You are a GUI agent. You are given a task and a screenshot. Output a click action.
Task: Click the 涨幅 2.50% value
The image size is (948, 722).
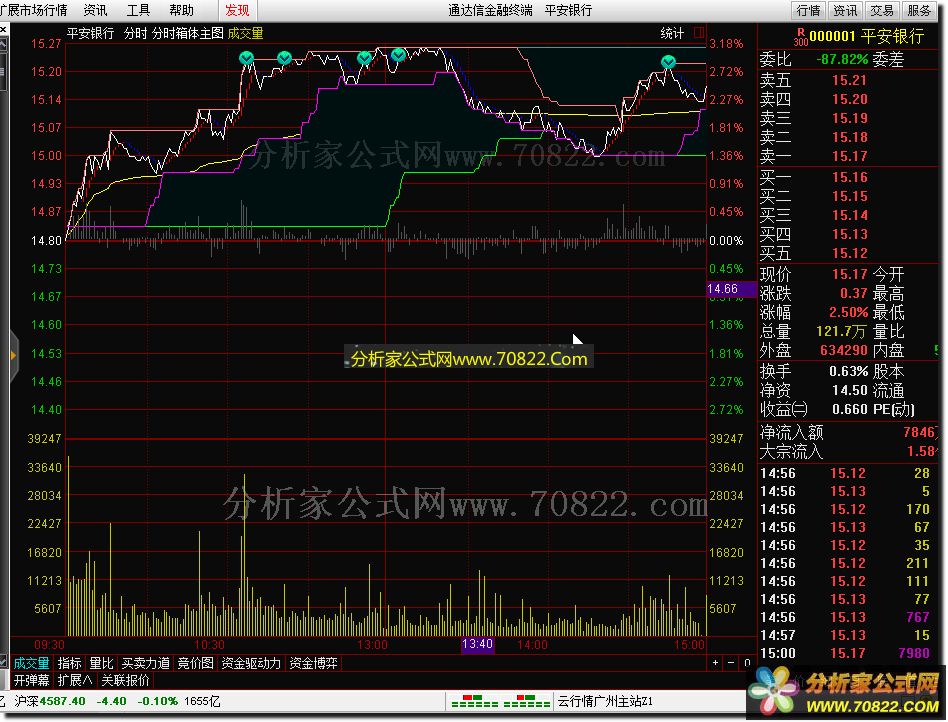[848, 313]
